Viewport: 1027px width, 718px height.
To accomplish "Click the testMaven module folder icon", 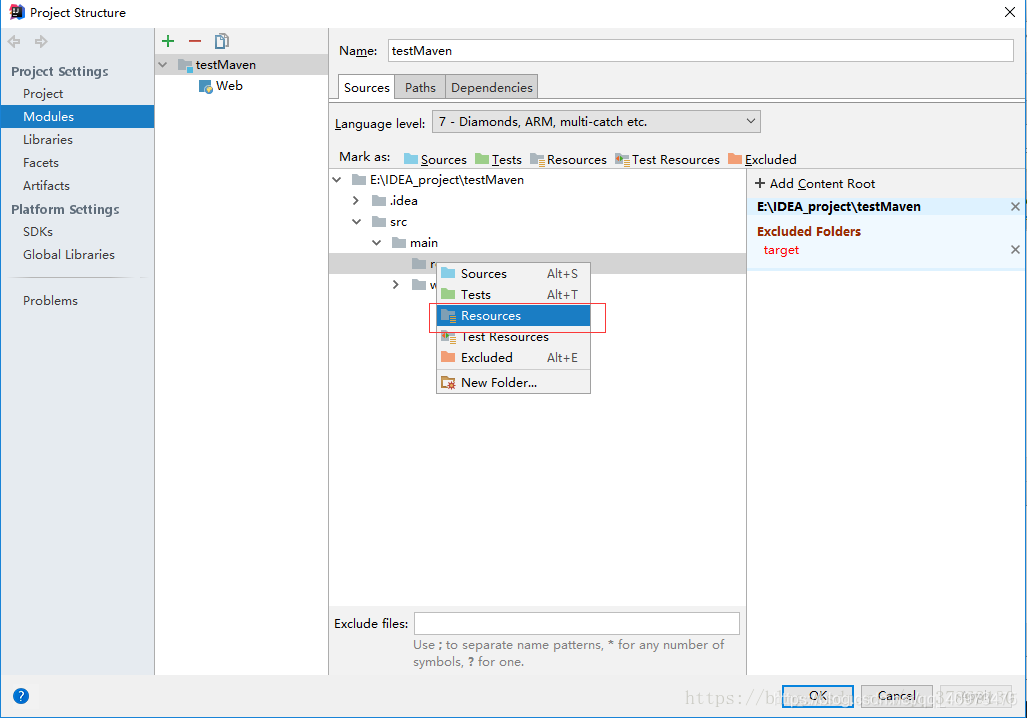I will pyautogui.click(x=185, y=65).
